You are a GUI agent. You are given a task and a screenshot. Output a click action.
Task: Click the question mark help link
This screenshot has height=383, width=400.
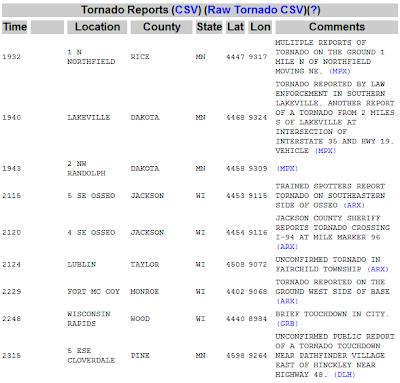point(313,10)
